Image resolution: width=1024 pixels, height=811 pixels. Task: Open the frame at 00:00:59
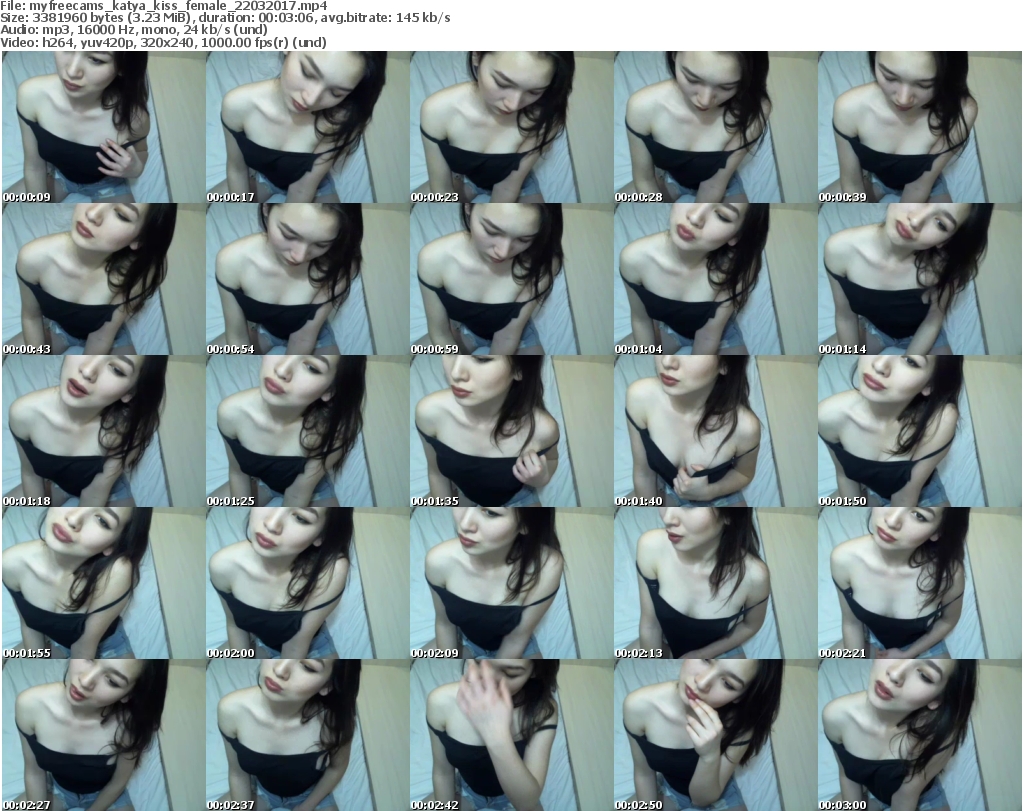(511, 279)
